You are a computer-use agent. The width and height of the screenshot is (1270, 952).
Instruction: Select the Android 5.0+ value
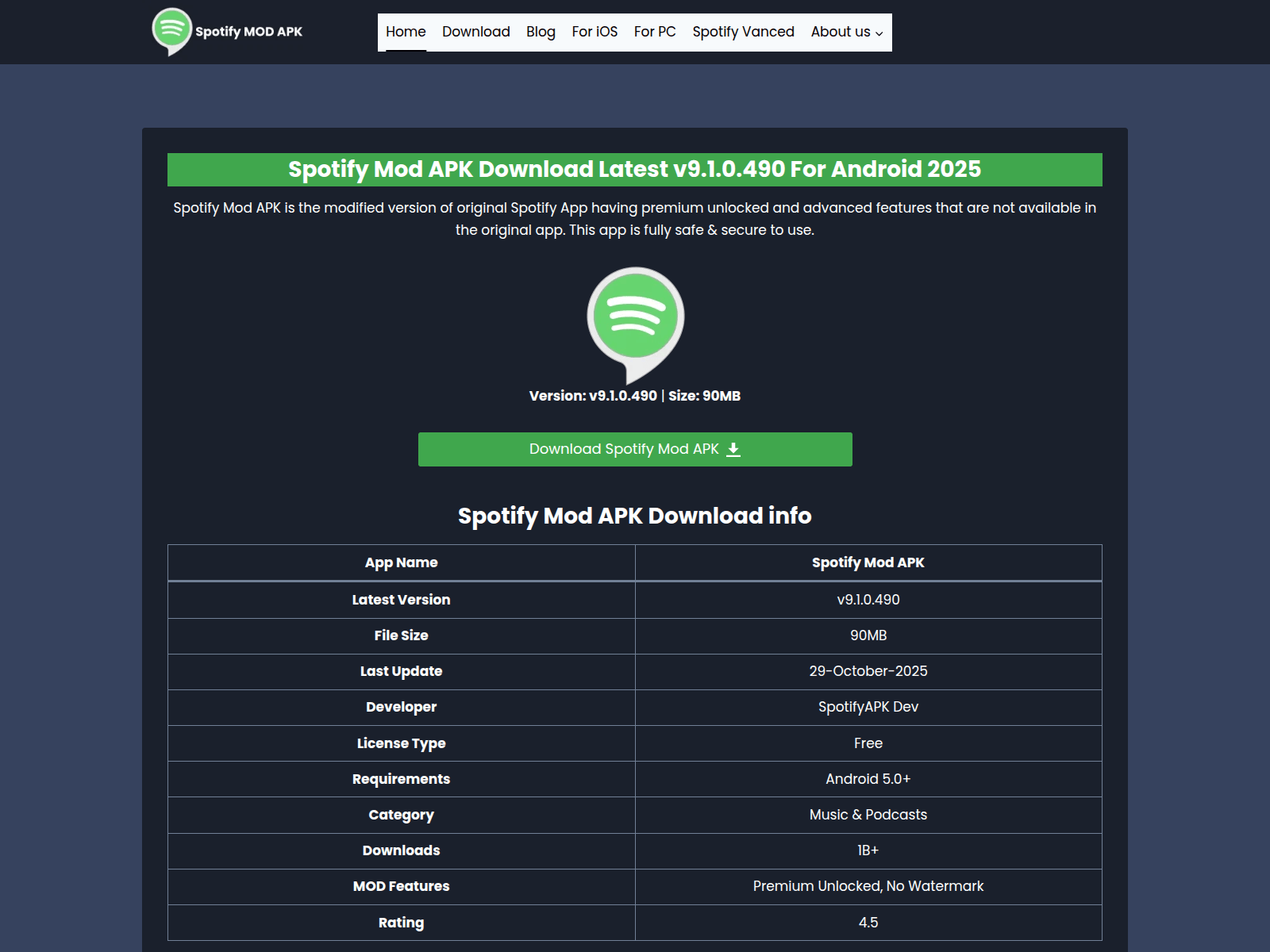[868, 779]
